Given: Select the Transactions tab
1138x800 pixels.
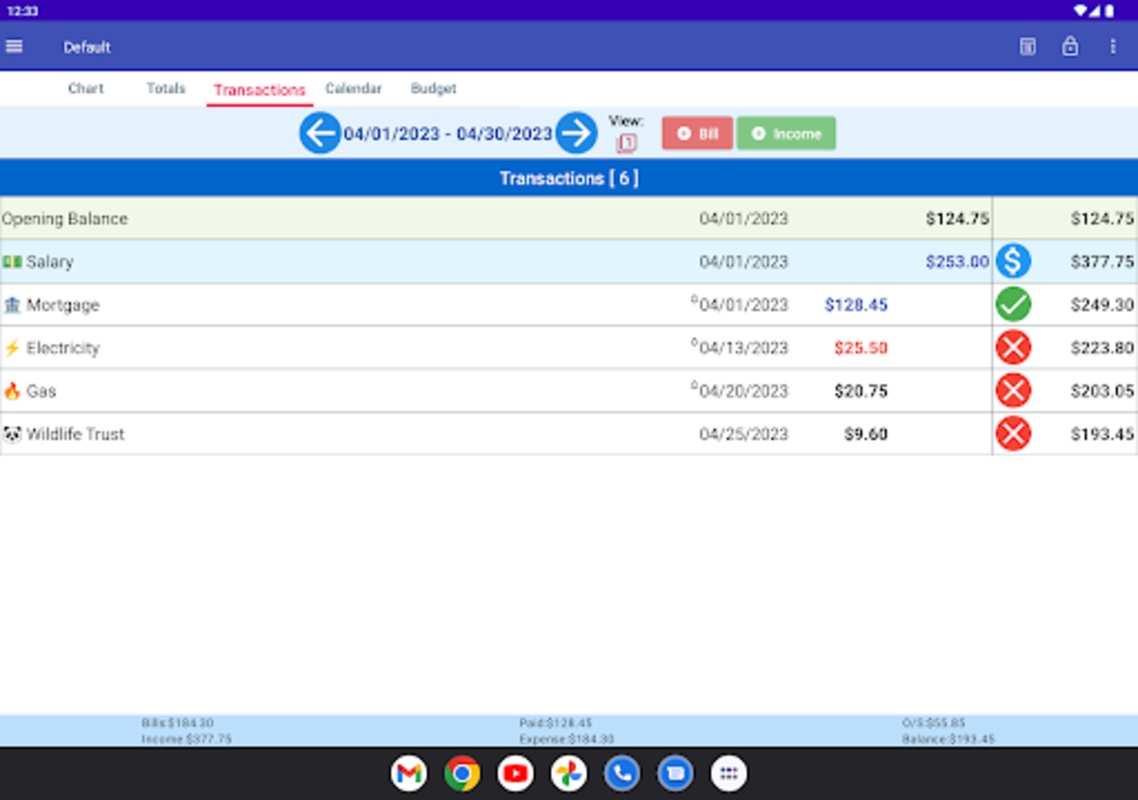Looking at the screenshot, I should coord(259,90).
